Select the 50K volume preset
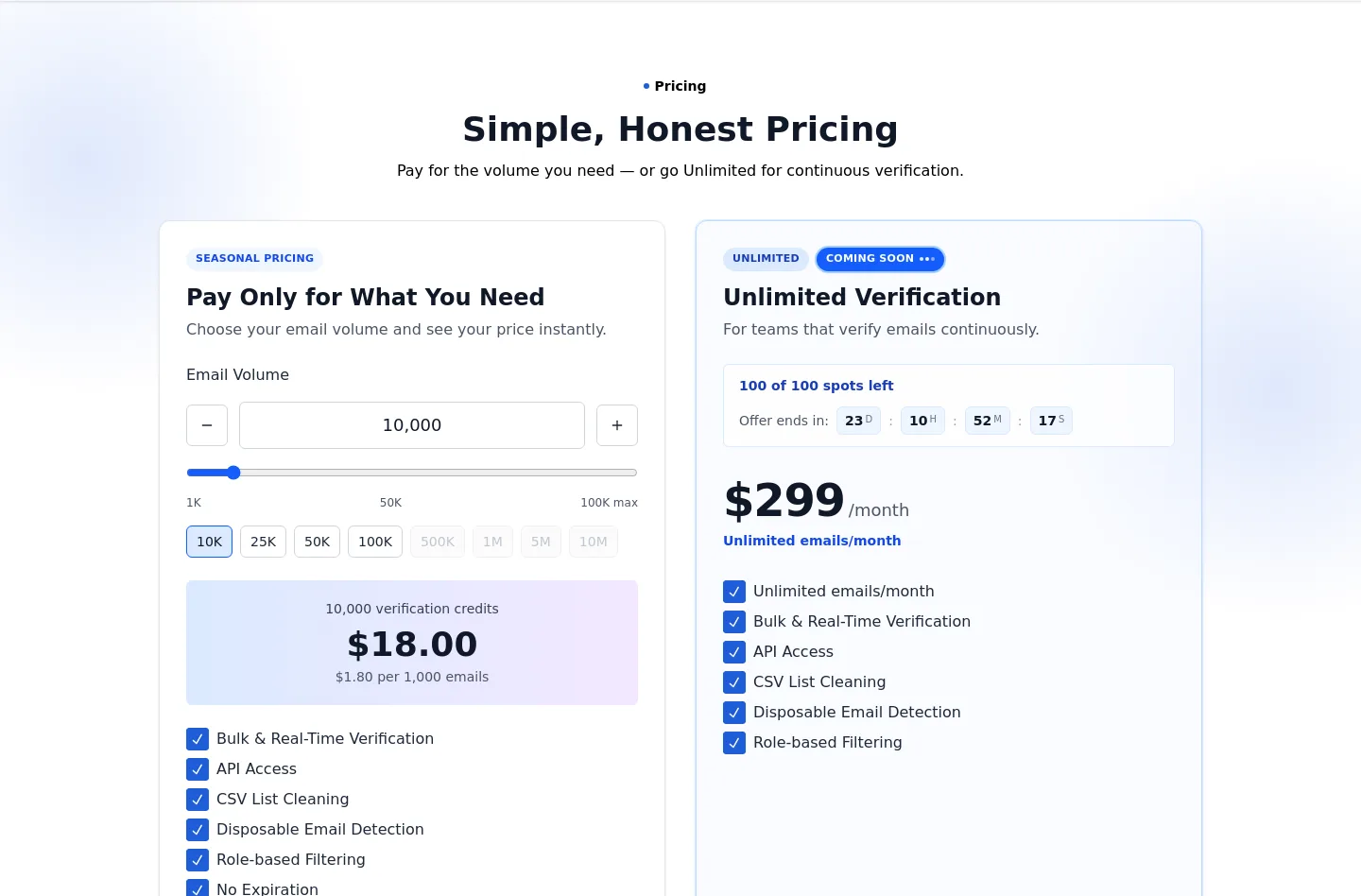Viewport: 1361px width, 896px height. [317, 542]
